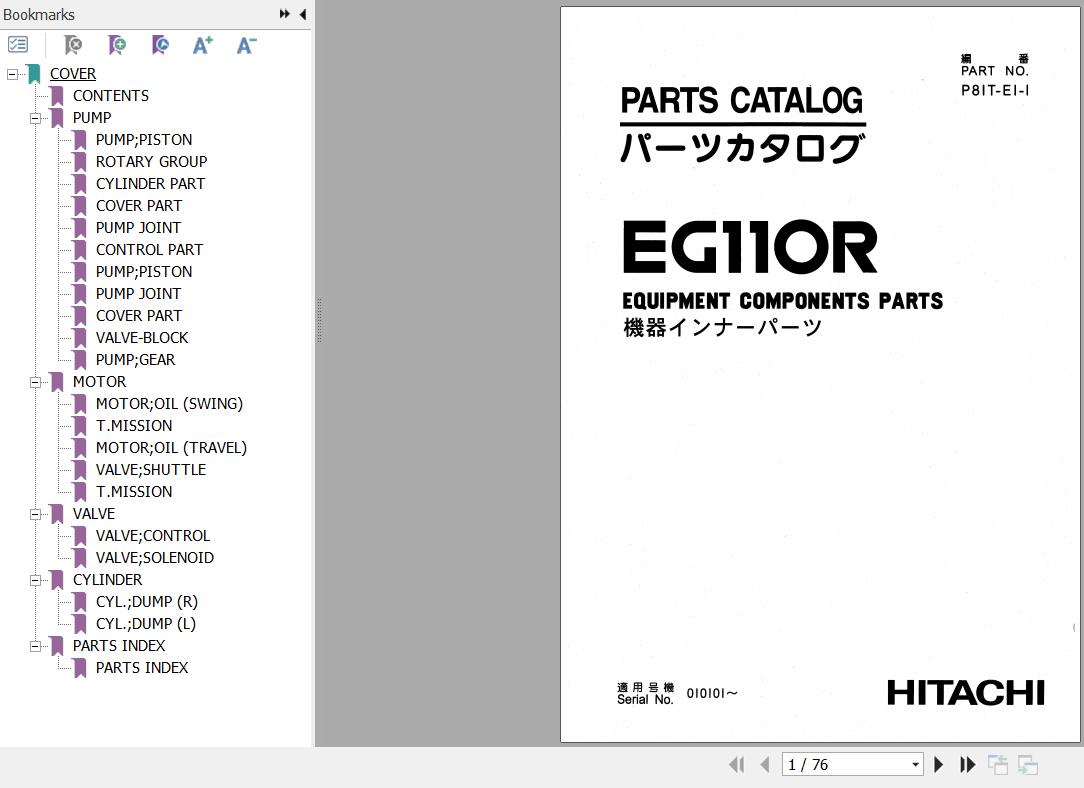Open the MOTOR;OIL (TRAVEL) bookmark
Viewport: 1084px width, 788px height.
tap(171, 448)
